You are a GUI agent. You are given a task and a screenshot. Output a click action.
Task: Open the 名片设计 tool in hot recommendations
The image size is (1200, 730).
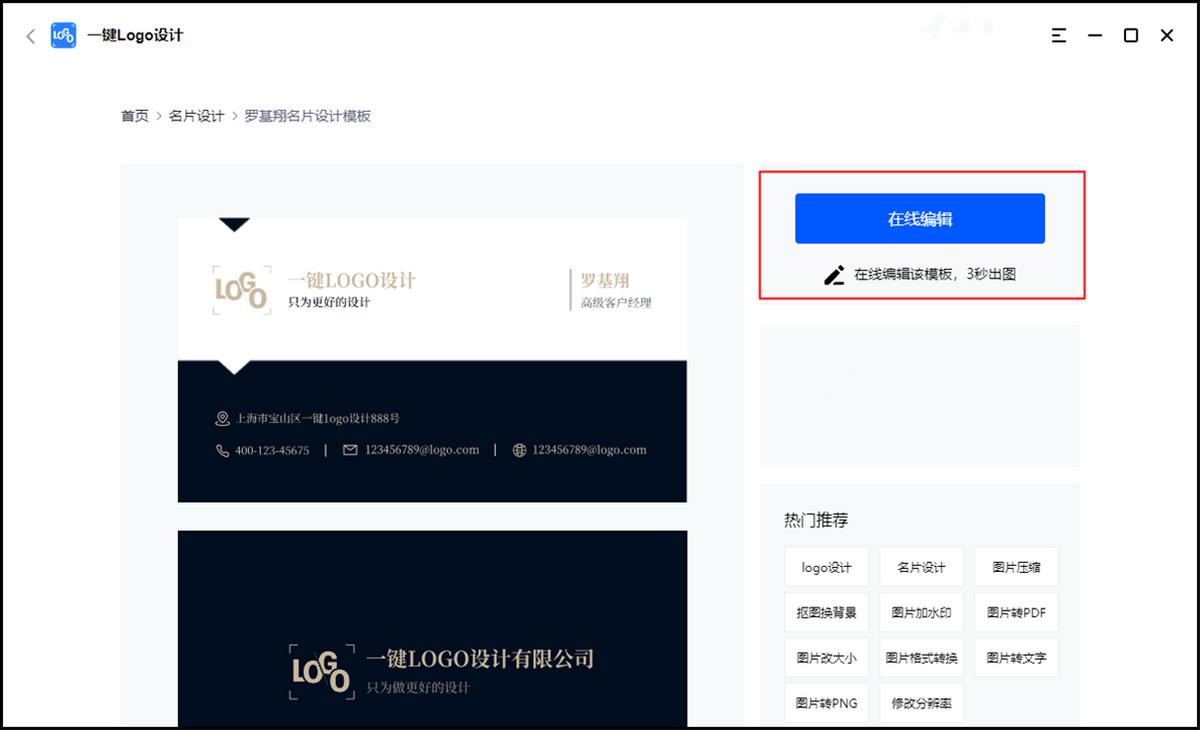click(921, 567)
